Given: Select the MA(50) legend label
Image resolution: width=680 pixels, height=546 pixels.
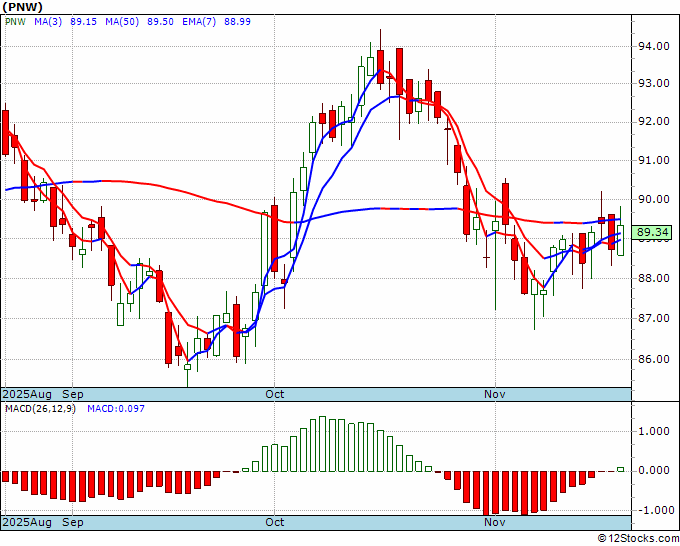Looking at the screenshot, I should [x=122, y=22].
